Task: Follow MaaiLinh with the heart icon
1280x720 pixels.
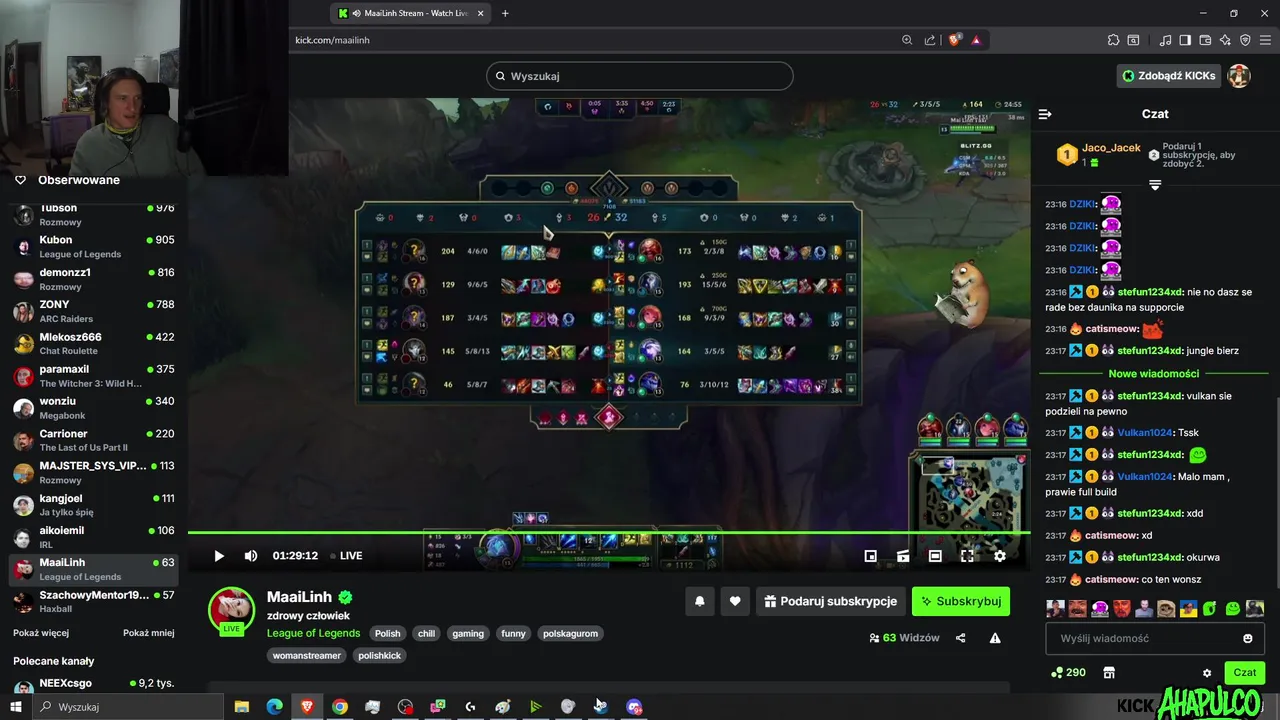Action: (x=735, y=601)
